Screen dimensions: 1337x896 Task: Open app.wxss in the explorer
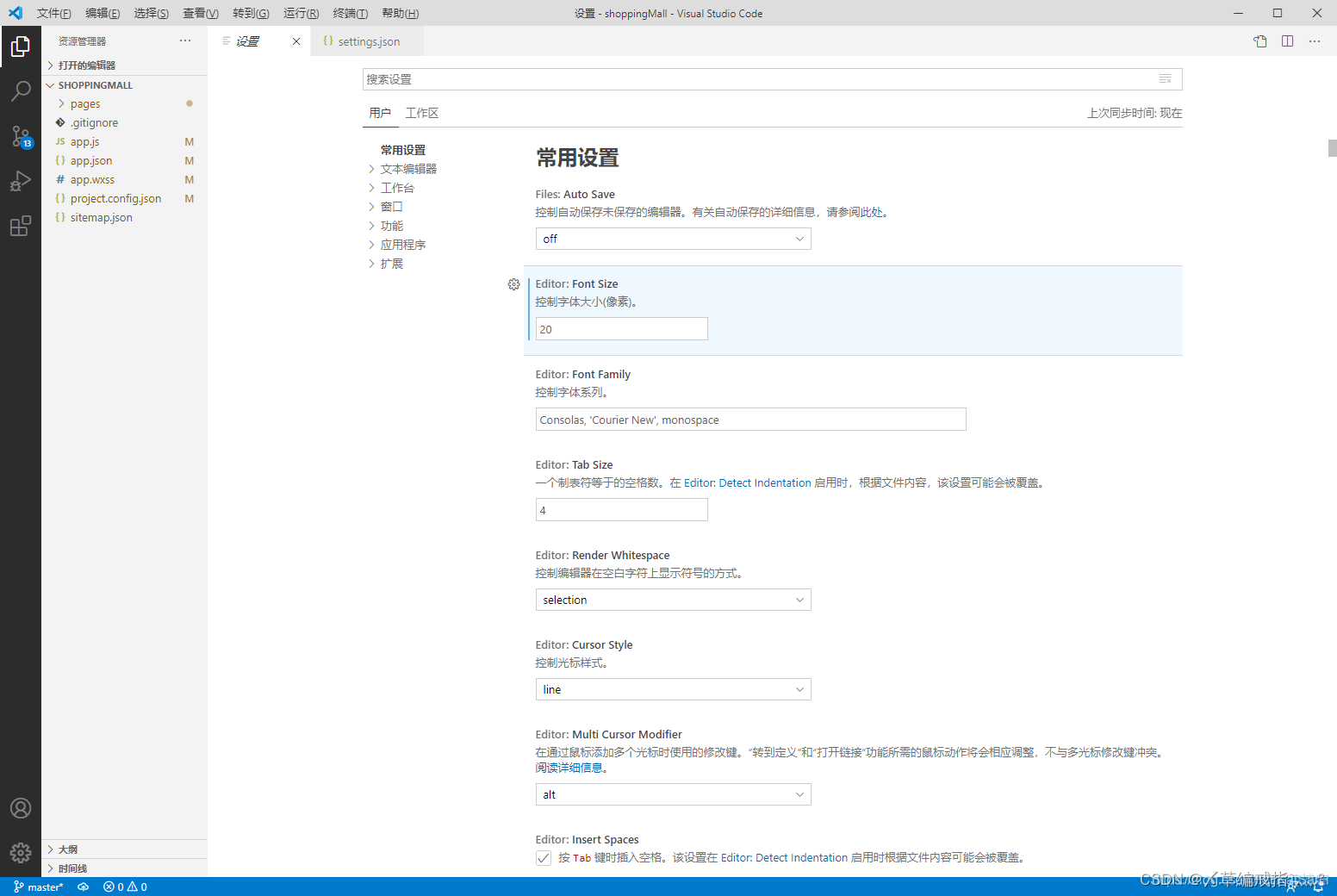point(124,179)
